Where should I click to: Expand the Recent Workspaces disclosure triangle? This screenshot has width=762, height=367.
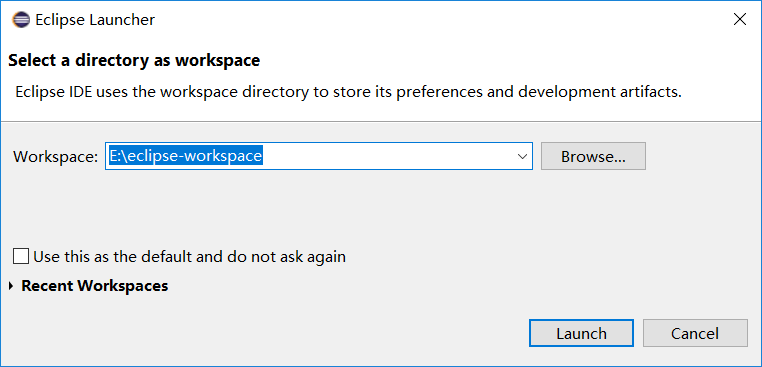click(x=11, y=286)
